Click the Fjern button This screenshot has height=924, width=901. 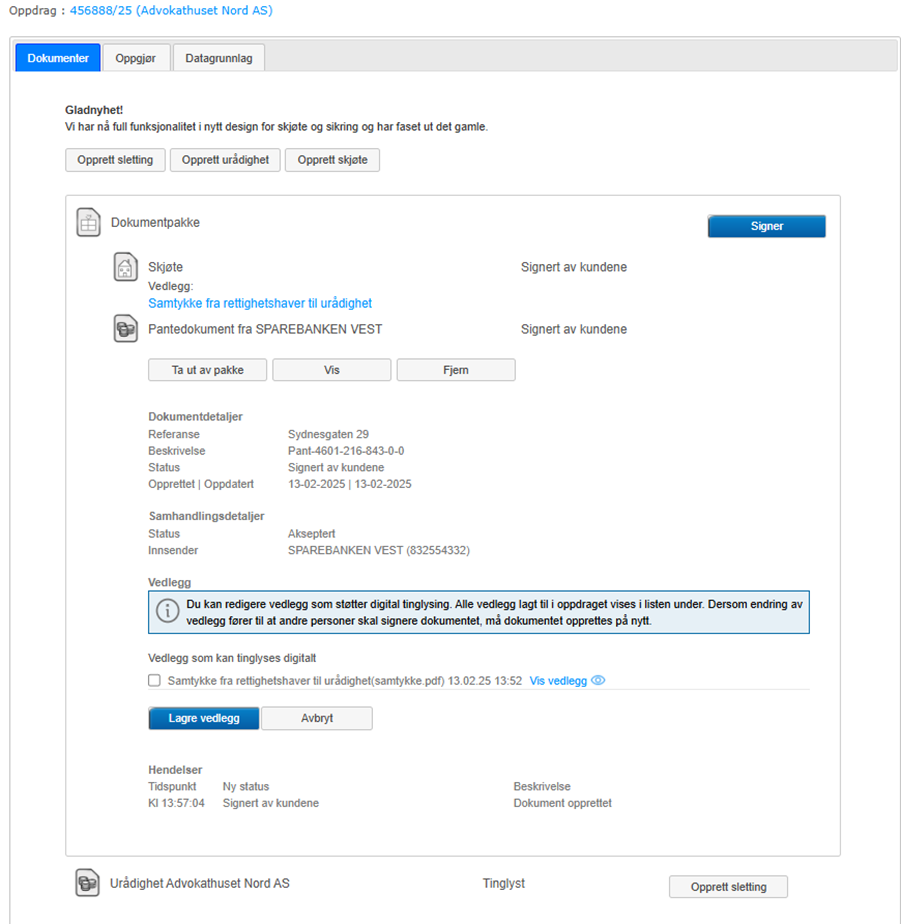(456, 370)
